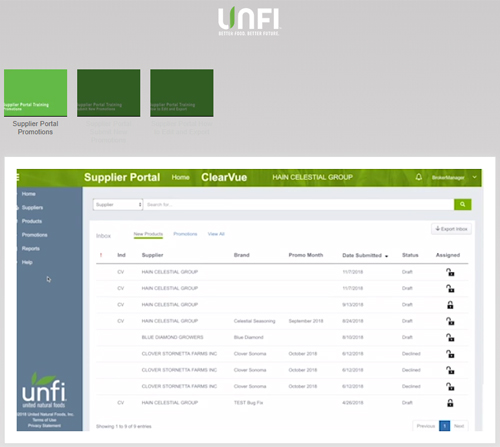The width and height of the screenshot is (500, 447).
Task: Sort by the Supplier column header
Action: tap(152, 255)
